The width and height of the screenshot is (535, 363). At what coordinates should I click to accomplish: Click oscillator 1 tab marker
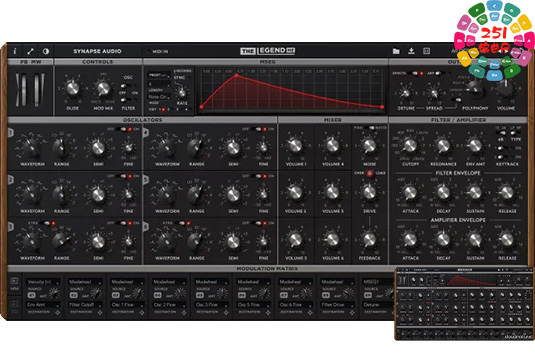coord(11,132)
